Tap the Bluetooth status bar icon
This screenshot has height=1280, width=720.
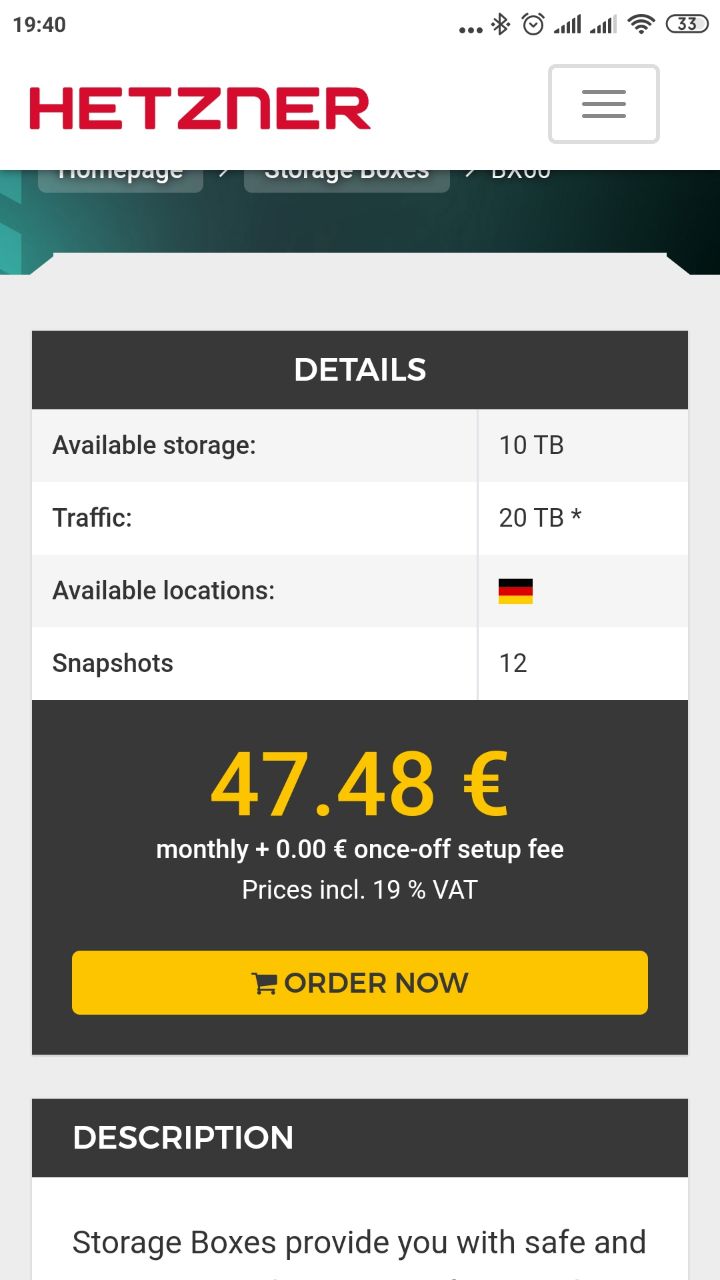[500, 24]
